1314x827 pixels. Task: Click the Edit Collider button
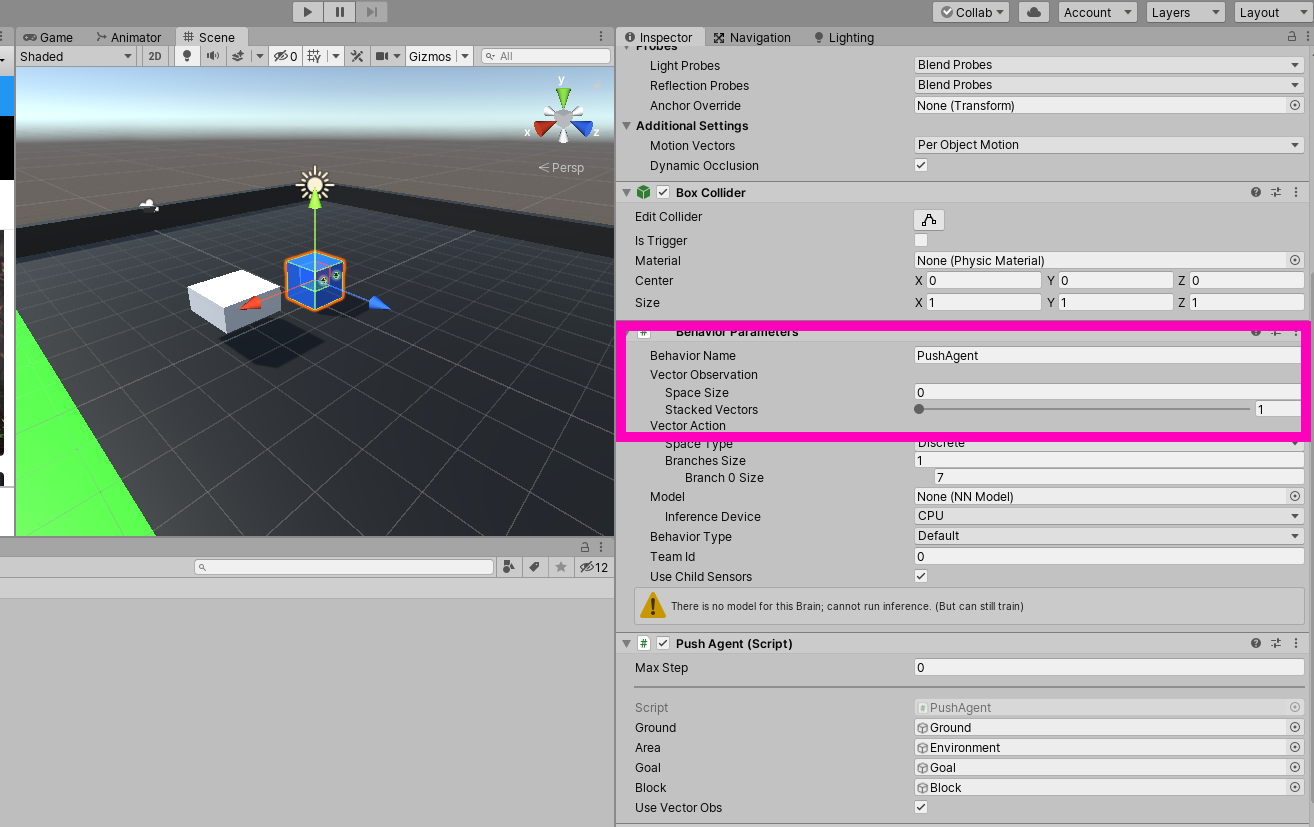929,219
